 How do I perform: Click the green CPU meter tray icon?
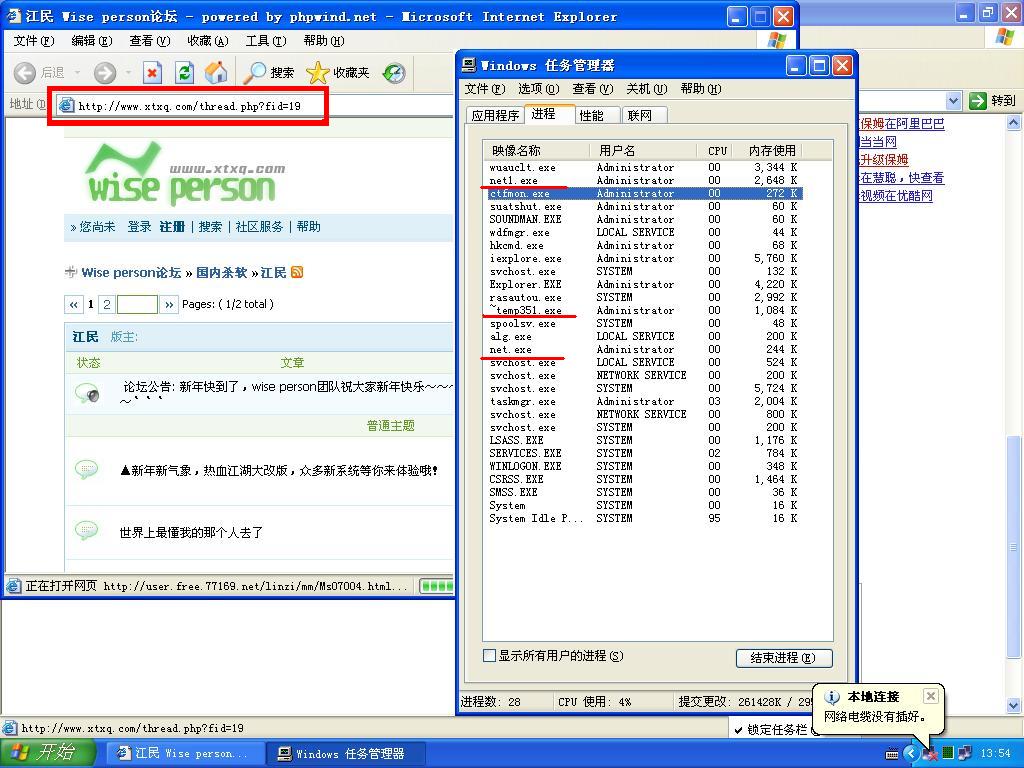point(948,753)
